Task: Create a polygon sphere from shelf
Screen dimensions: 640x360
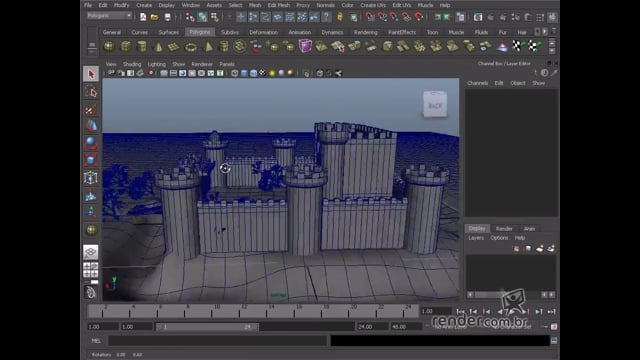Action: pos(109,47)
